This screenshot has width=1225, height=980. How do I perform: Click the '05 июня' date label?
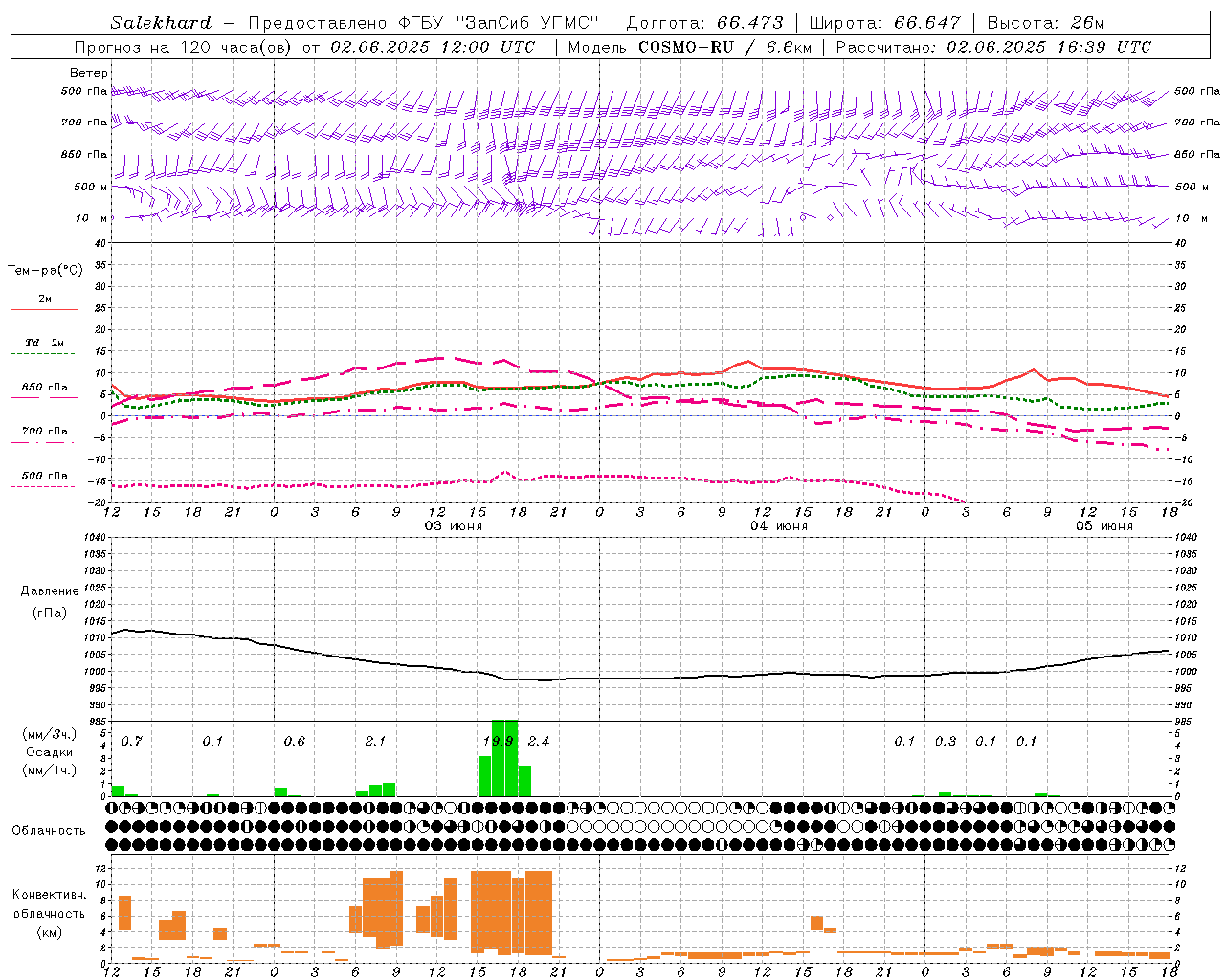point(1104,526)
